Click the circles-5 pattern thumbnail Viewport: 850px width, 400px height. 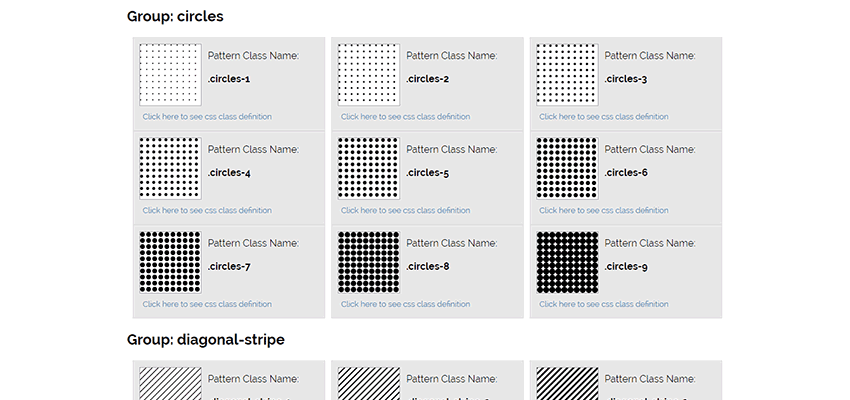[x=369, y=169]
